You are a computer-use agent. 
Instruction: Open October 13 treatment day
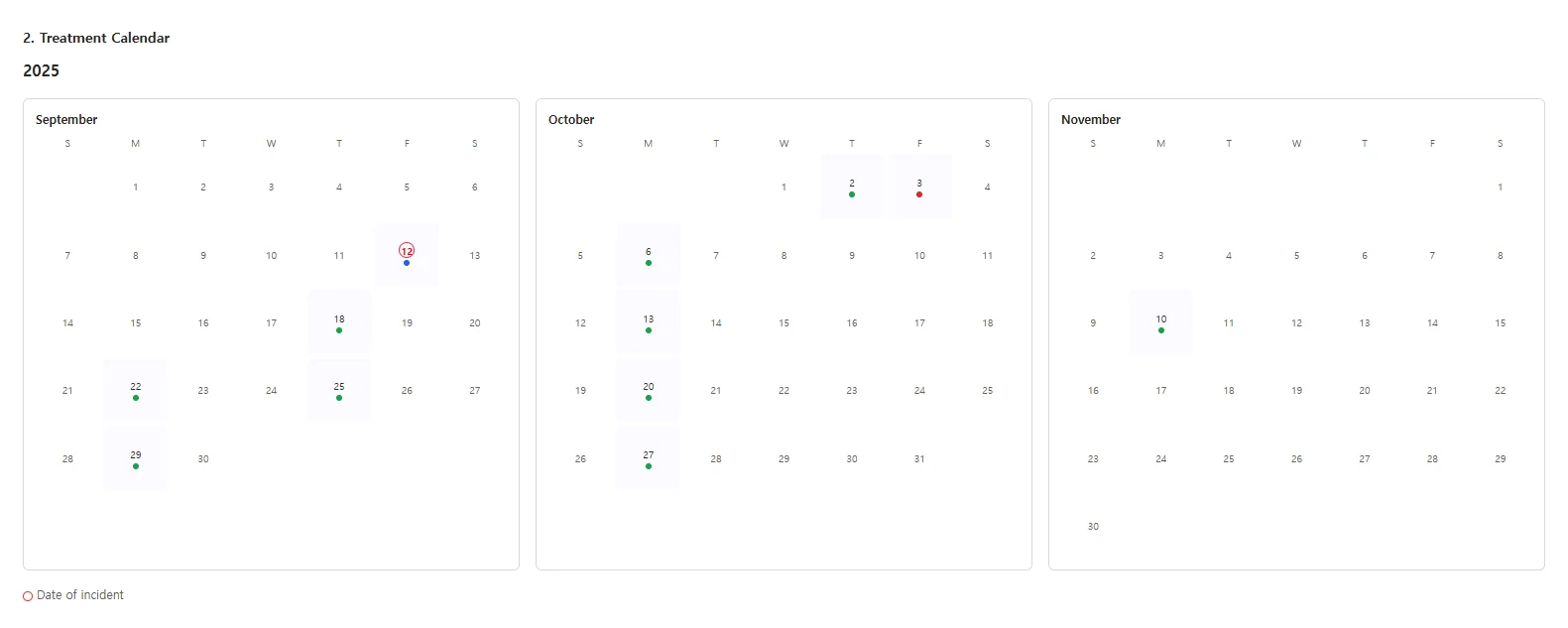649,322
